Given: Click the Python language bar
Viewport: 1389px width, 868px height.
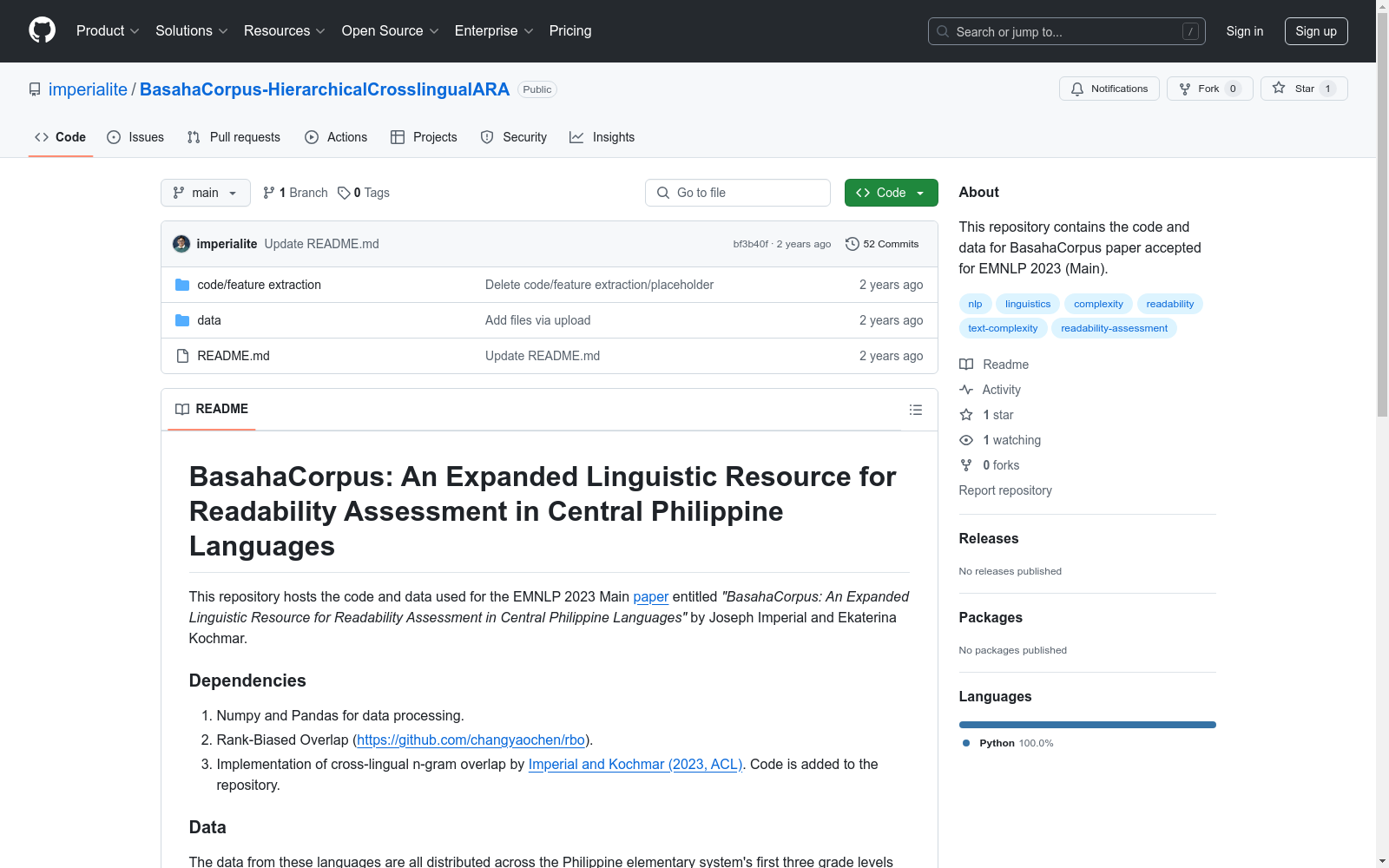Looking at the screenshot, I should tap(1088, 725).
